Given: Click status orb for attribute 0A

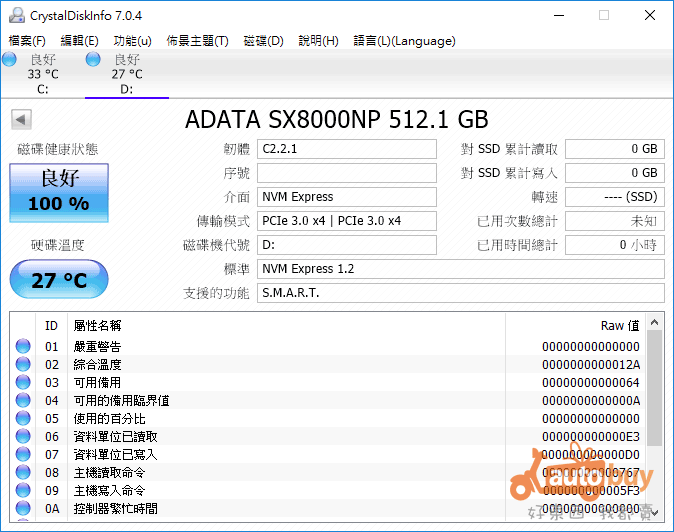Looking at the screenshot, I should [x=23, y=508].
